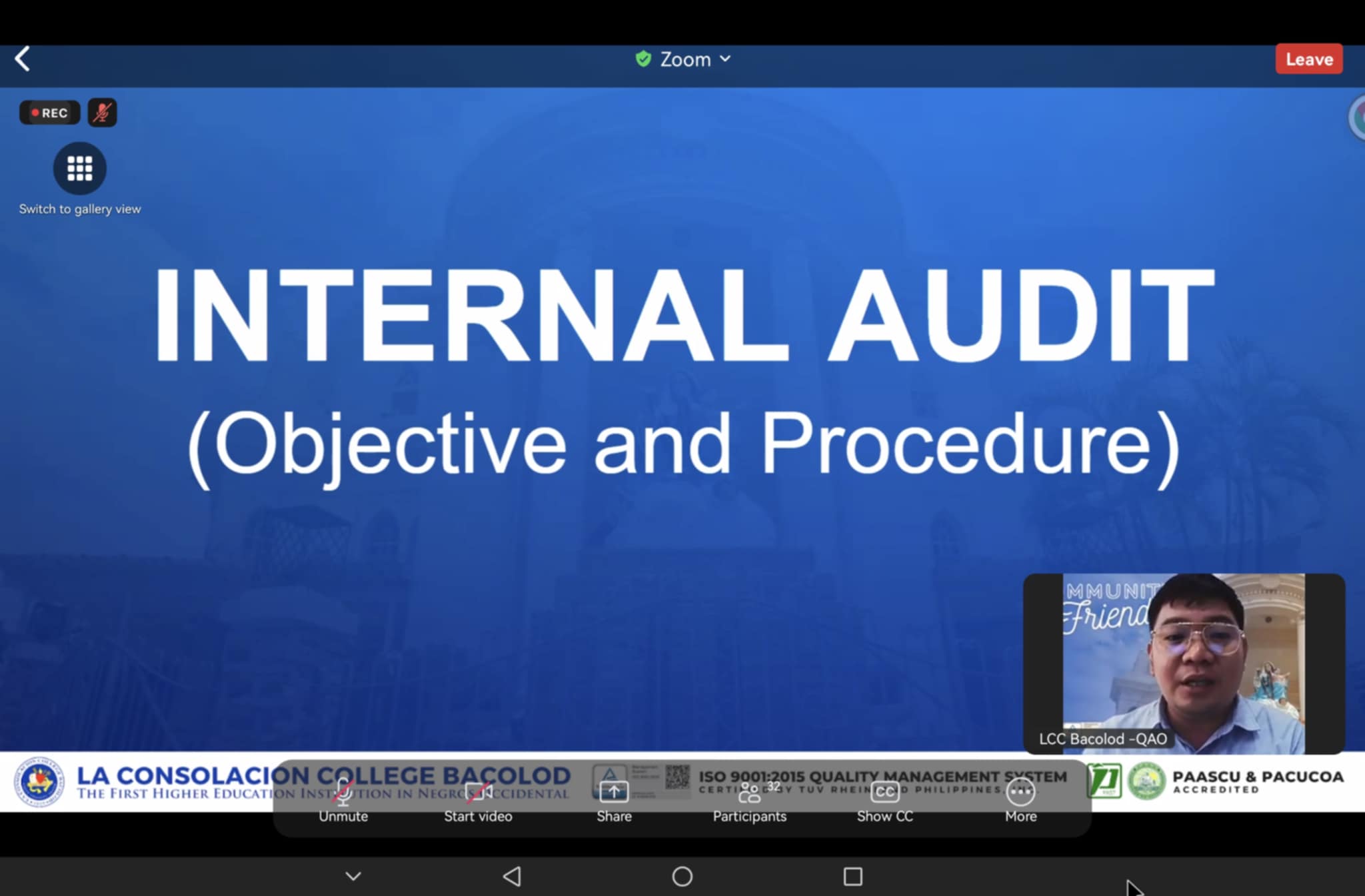Screen dimensions: 1365x896
Task: Tap Android back navigation triangle
Action: click(512, 876)
